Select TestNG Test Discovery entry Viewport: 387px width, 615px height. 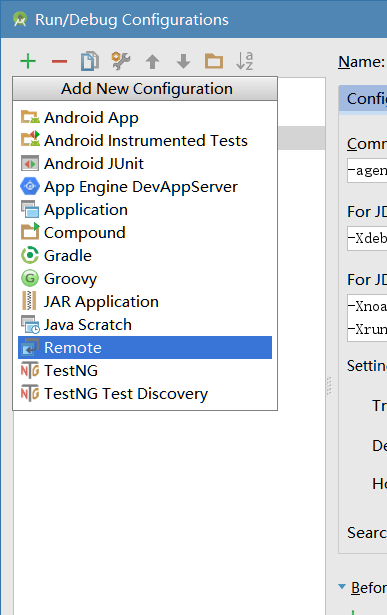[145, 393]
